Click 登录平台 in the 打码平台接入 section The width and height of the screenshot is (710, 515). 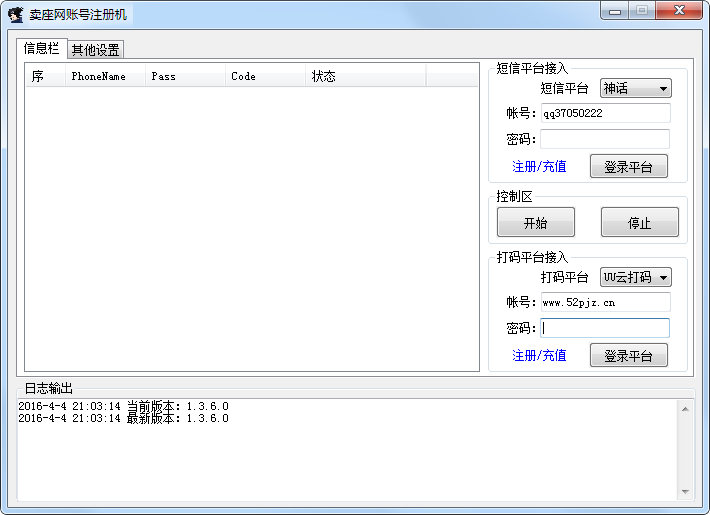(x=628, y=355)
